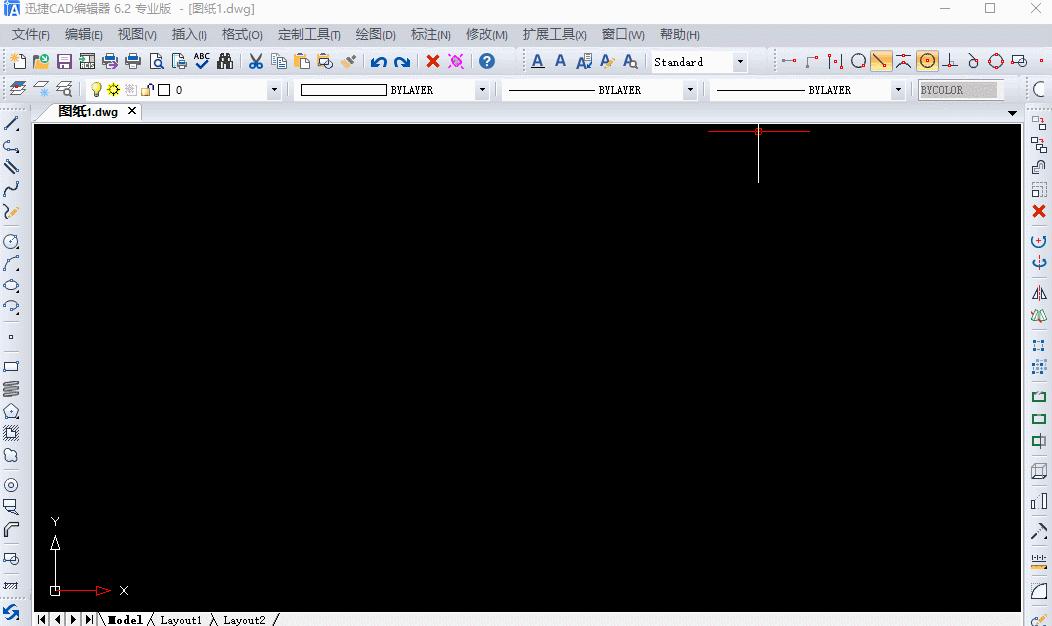1052x626 pixels.
Task: Click the Open file folder icon
Action: (41, 62)
